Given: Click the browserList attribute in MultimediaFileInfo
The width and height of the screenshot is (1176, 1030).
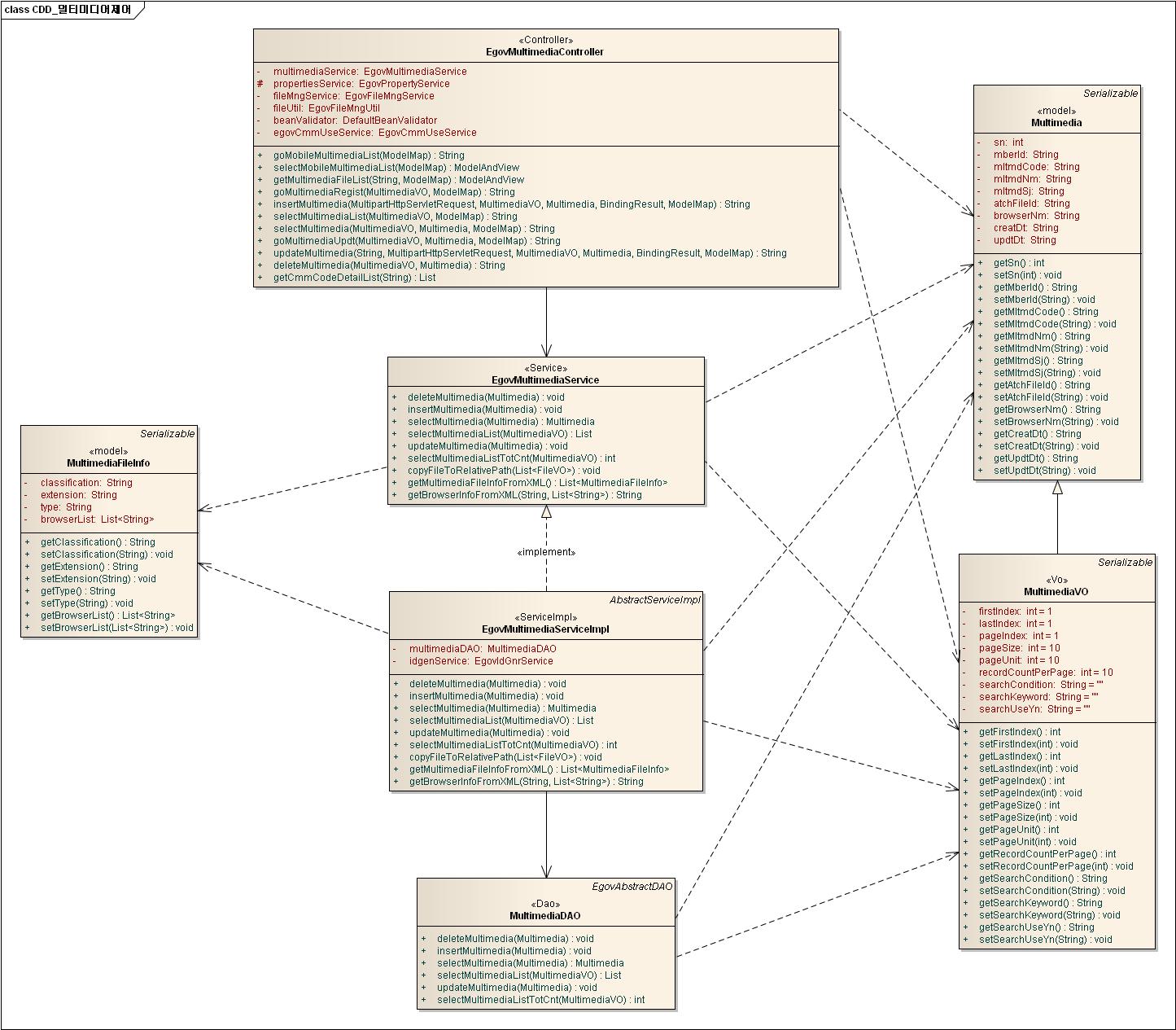Looking at the screenshot, I should click(x=97, y=519).
